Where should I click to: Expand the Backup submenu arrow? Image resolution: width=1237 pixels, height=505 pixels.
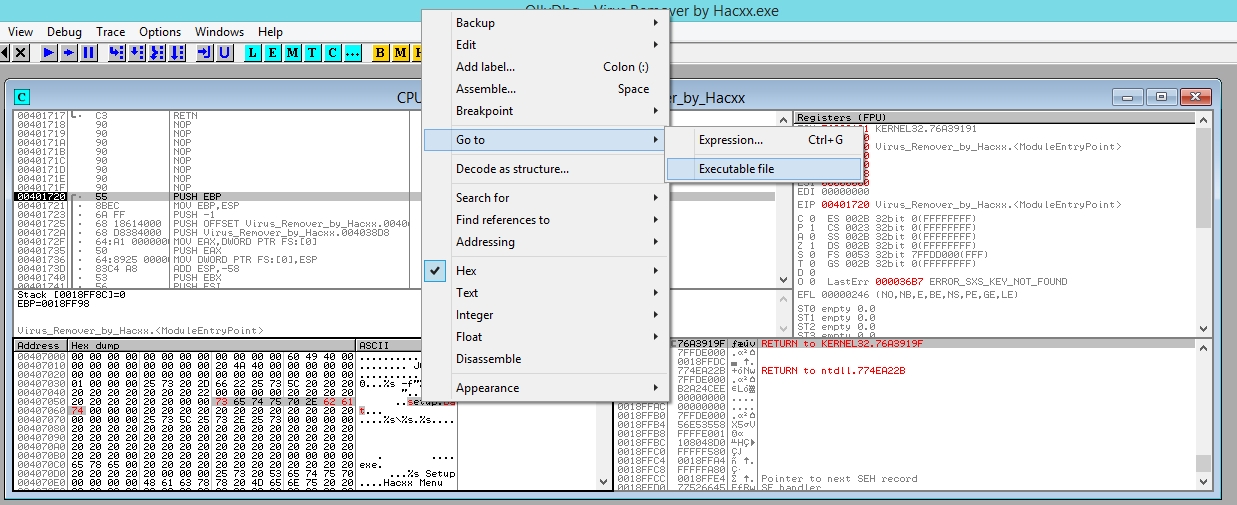tap(656, 23)
